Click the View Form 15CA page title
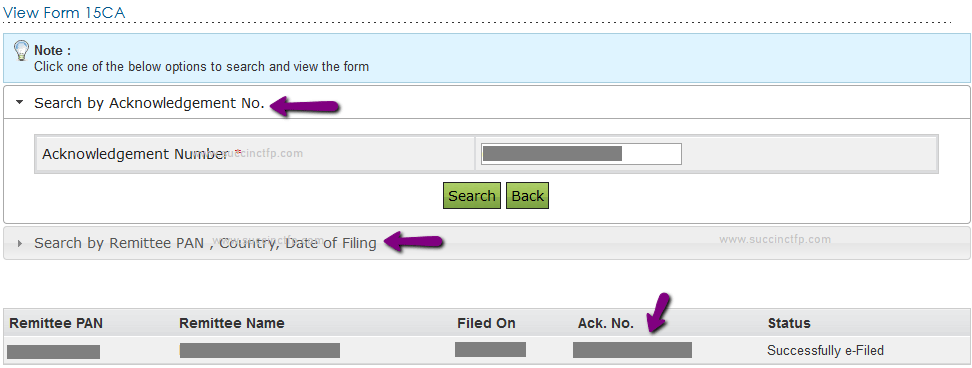This screenshot has height=368, width=972. [64, 11]
